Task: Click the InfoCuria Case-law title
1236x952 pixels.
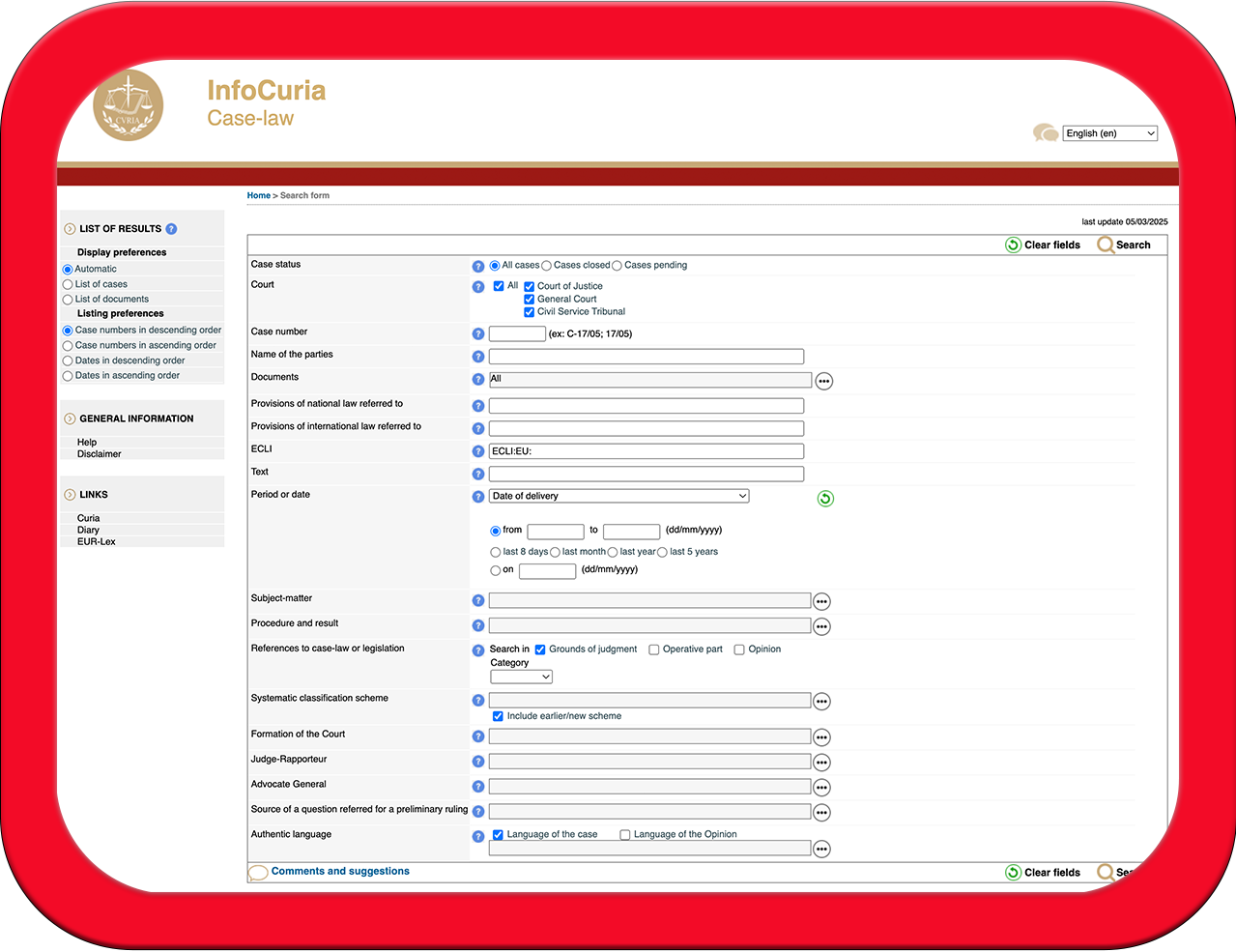Action: [x=267, y=103]
